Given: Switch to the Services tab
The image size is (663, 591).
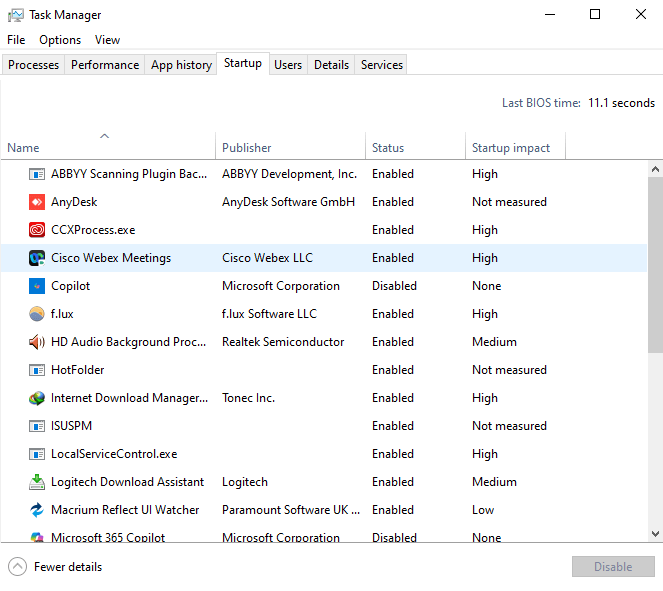Looking at the screenshot, I should (x=382, y=65).
